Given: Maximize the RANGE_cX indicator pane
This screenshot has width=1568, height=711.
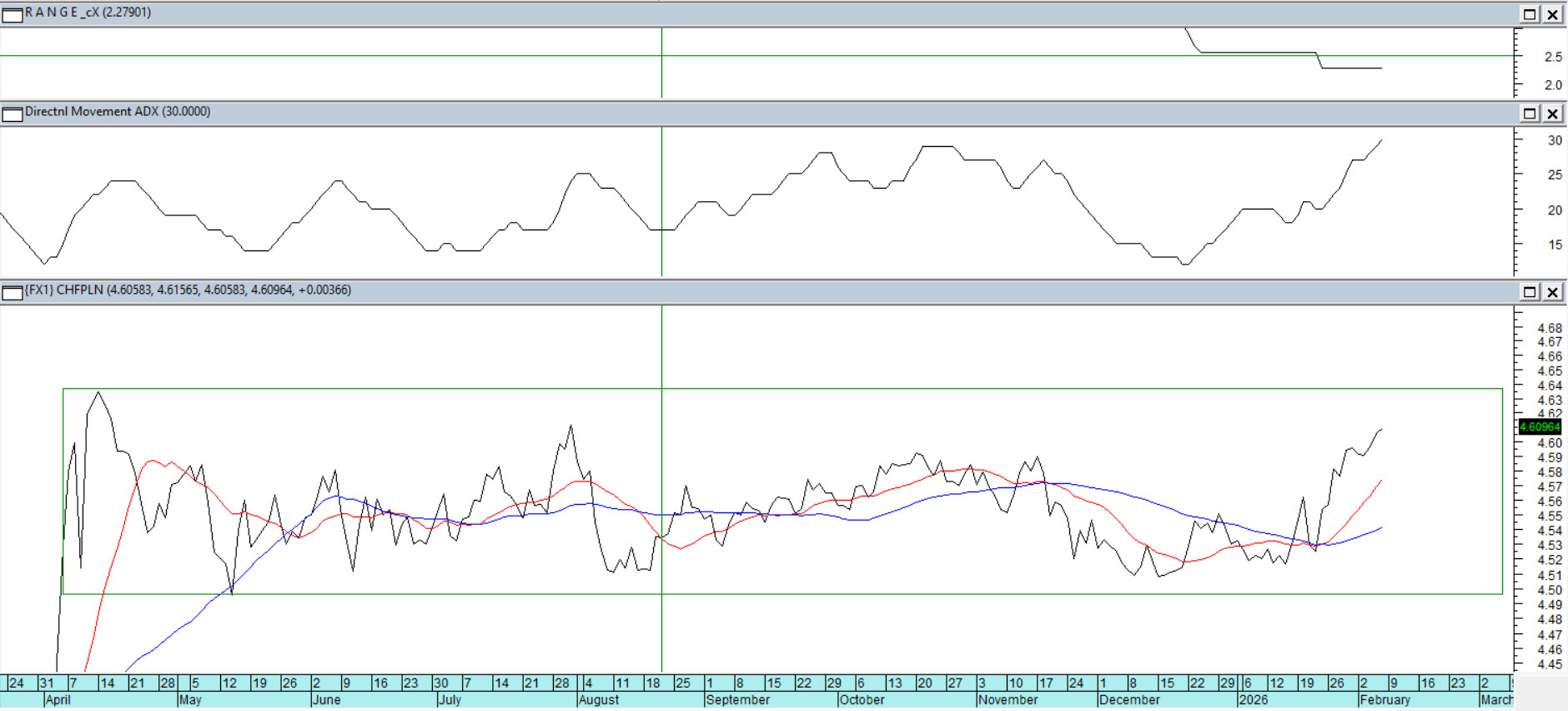Looking at the screenshot, I should (1530, 14).
